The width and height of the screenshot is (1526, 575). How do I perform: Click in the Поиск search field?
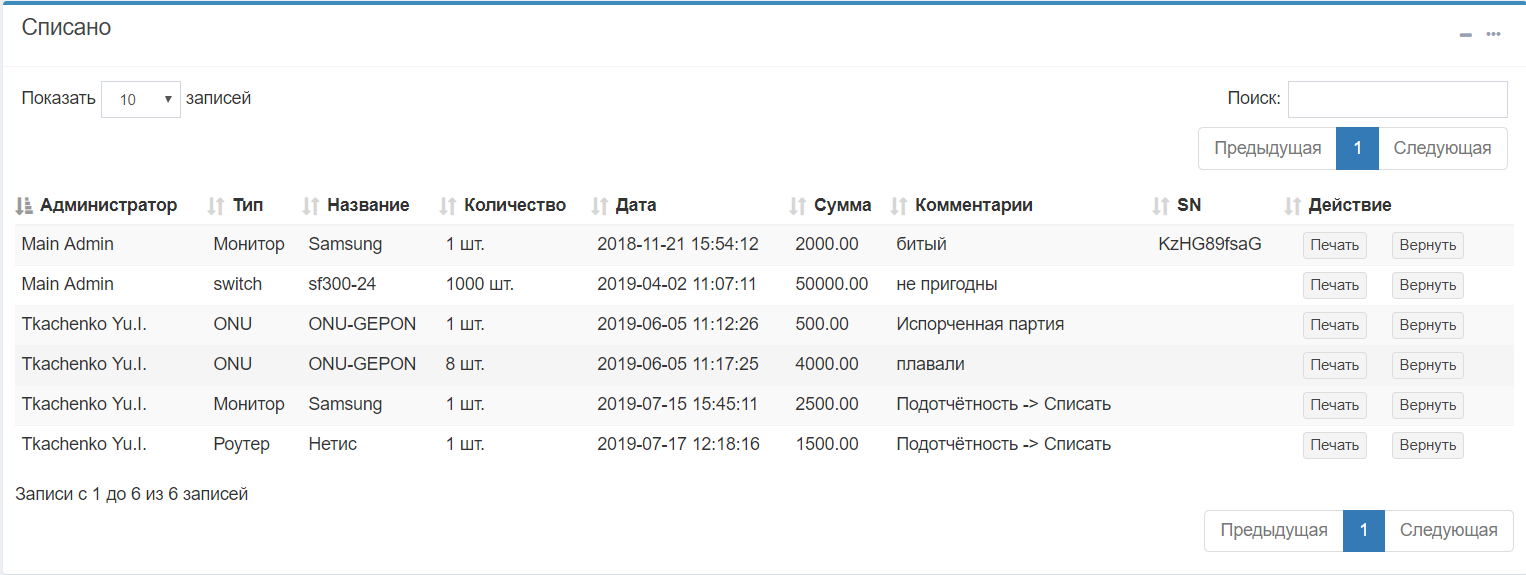[1398, 99]
